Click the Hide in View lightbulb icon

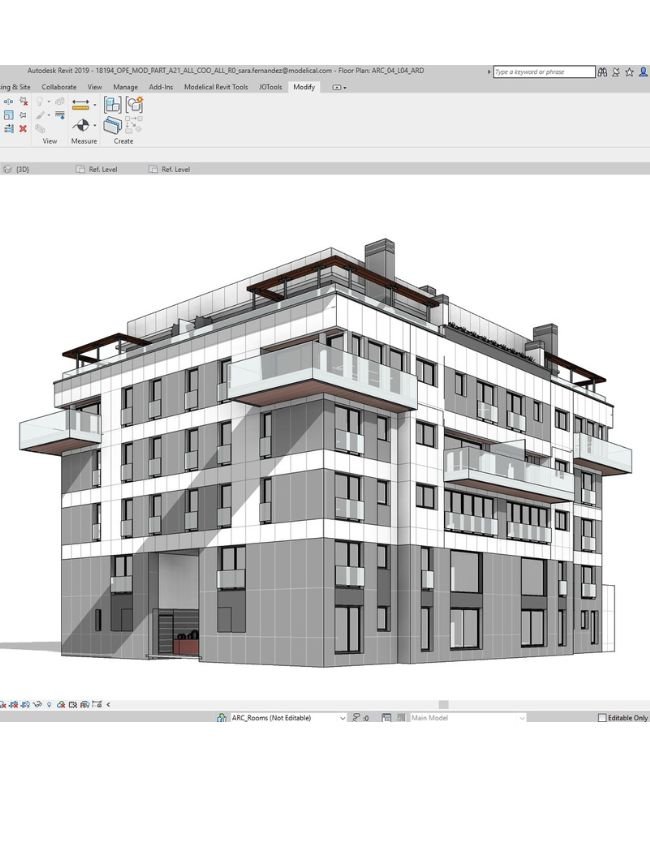pyautogui.click(x=40, y=102)
